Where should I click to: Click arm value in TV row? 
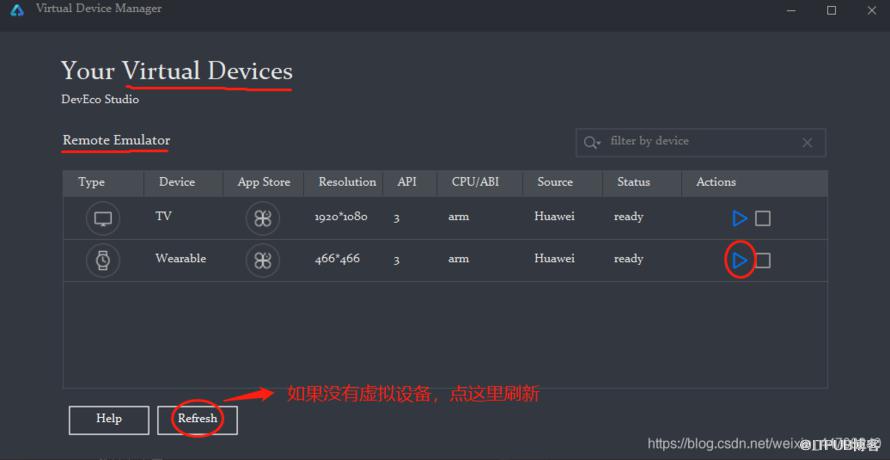pyautogui.click(x=459, y=218)
